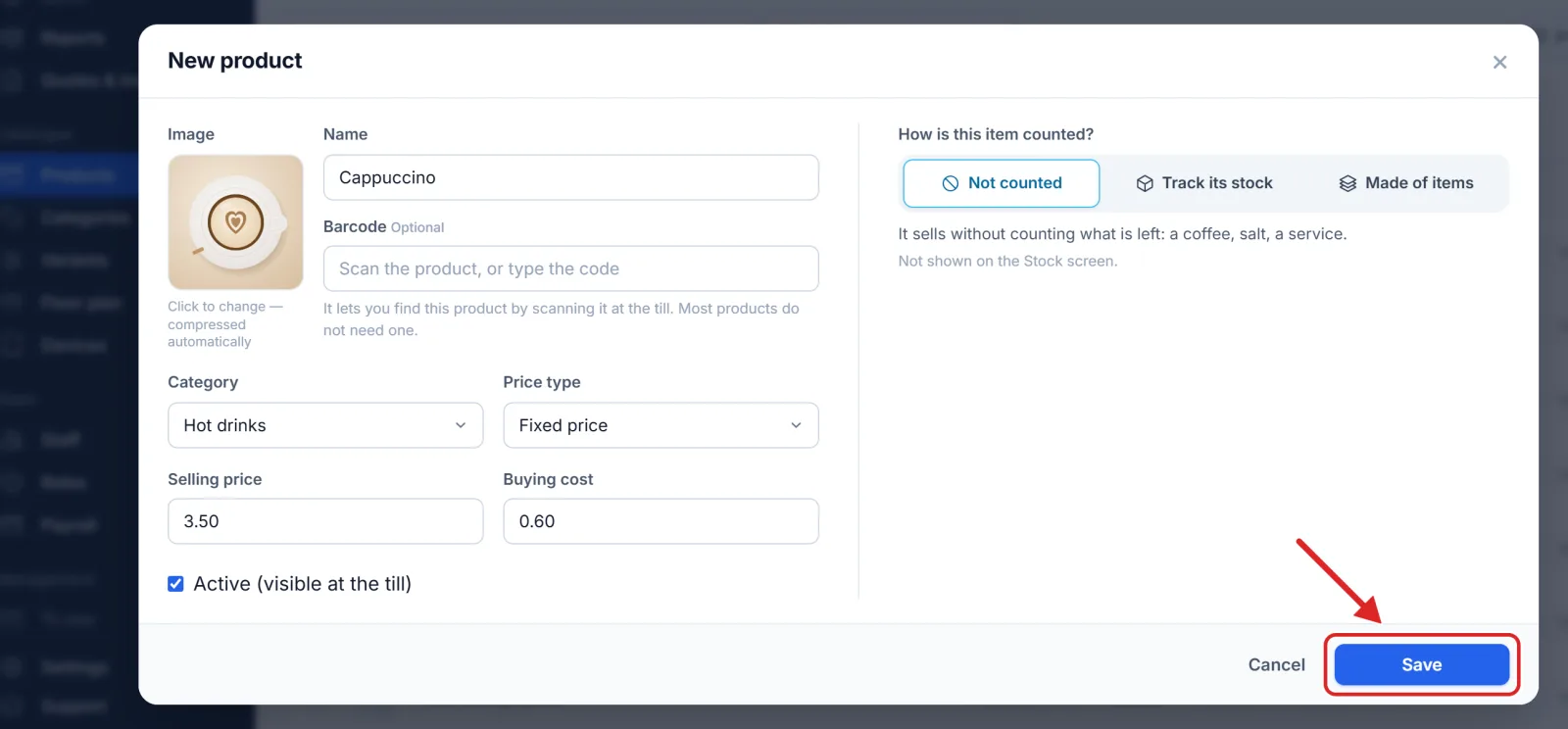Click the Track its stock box icon
This screenshot has width=1568, height=729.
1144,183
